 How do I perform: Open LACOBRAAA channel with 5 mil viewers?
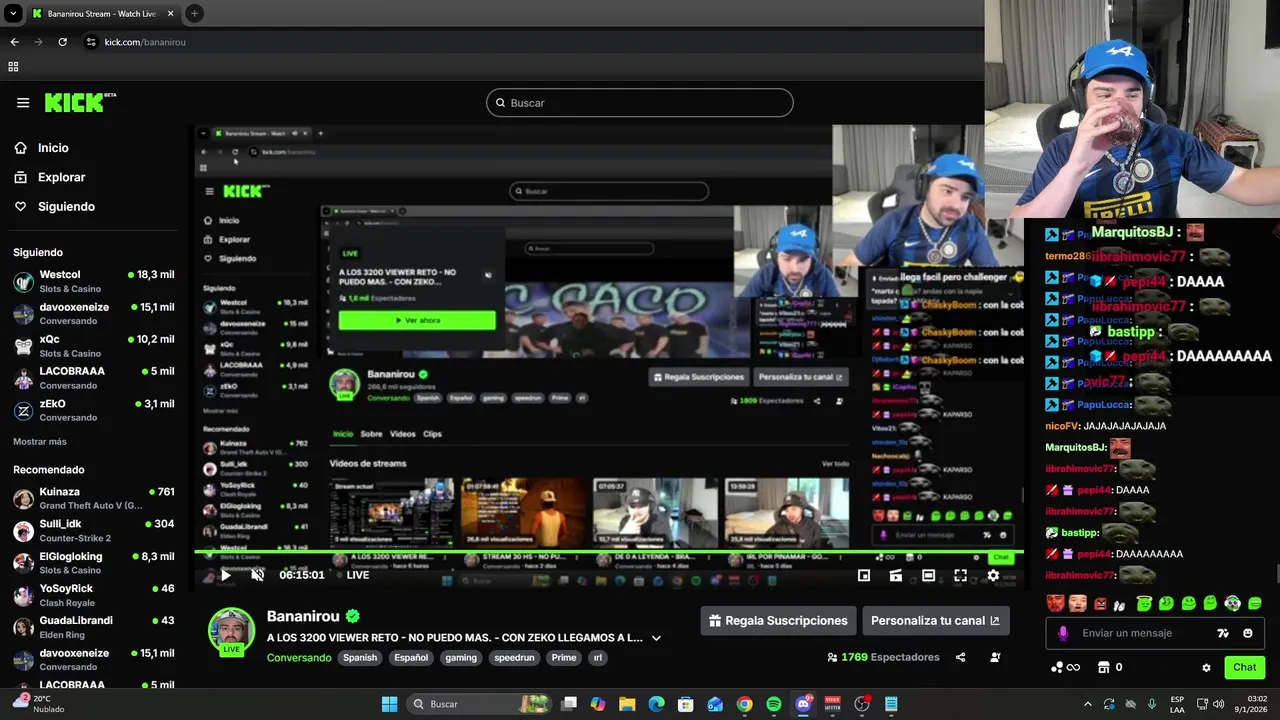(93, 377)
